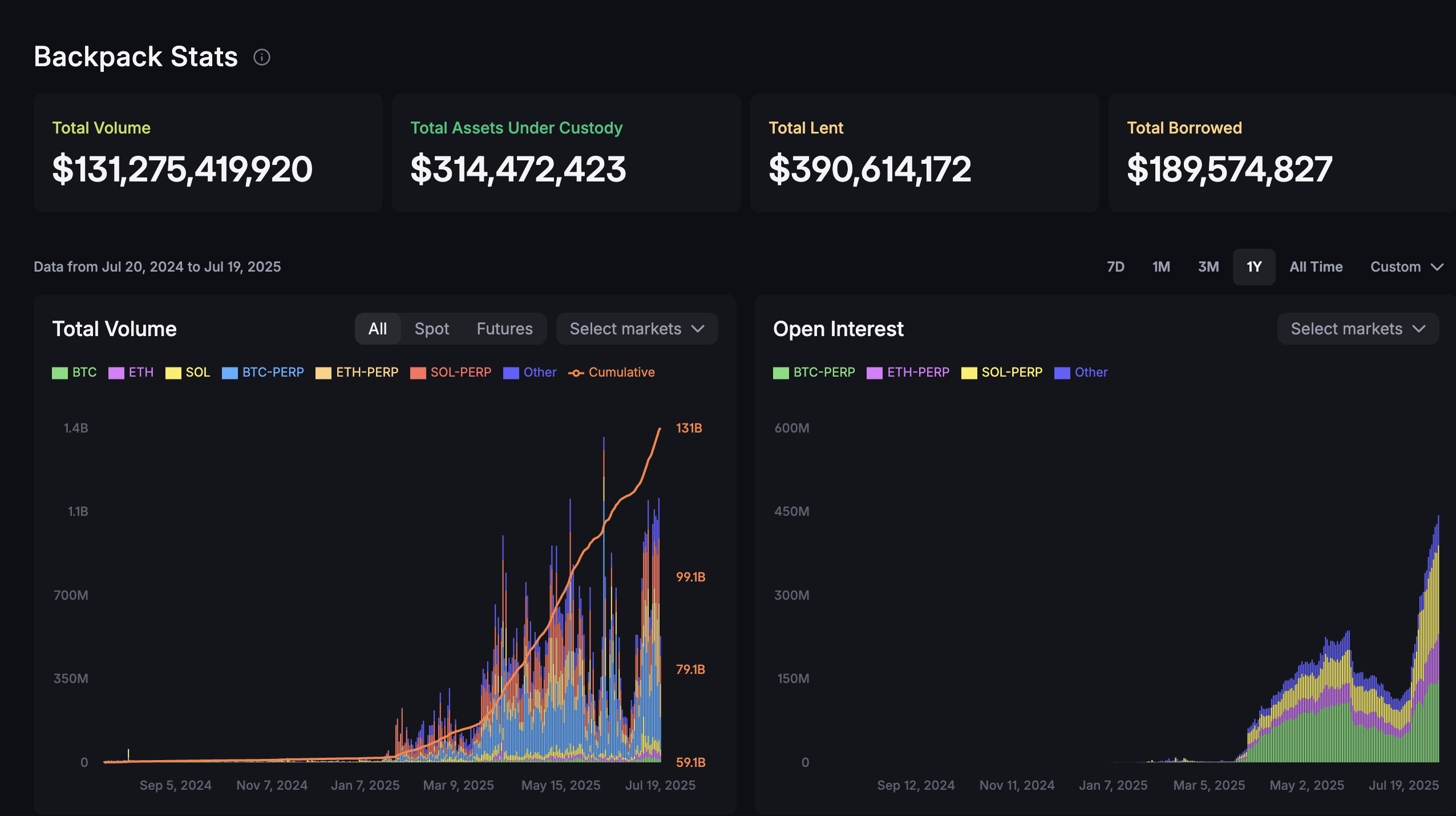The image size is (1456, 816).
Task: Toggle the Cumulative line legend marker
Action: click(x=576, y=373)
